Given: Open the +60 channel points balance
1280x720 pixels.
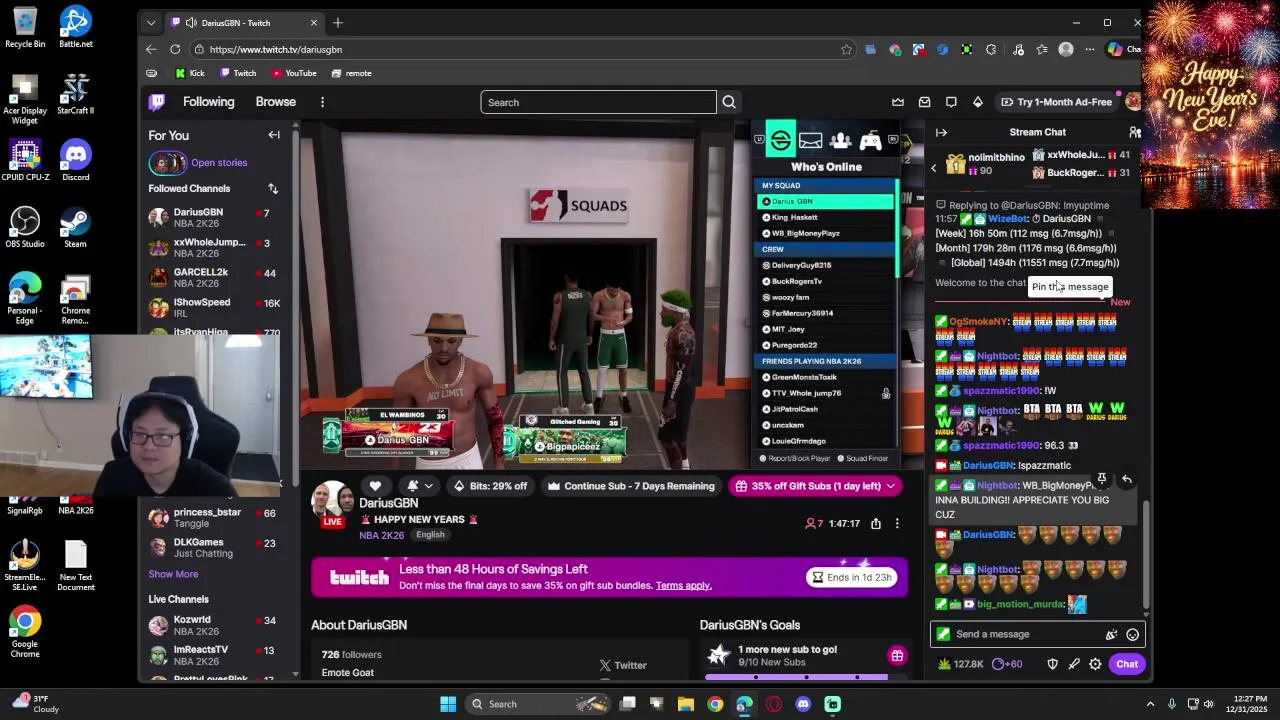Looking at the screenshot, I should [1007, 664].
